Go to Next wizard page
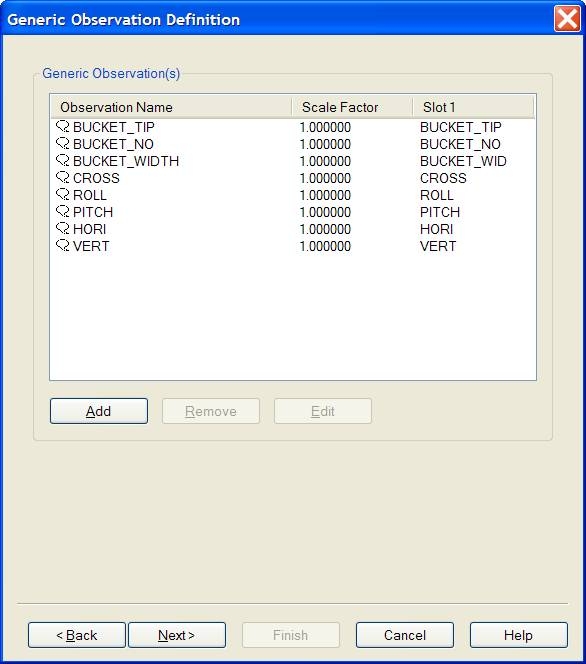This screenshot has height=664, width=586. tap(177, 635)
